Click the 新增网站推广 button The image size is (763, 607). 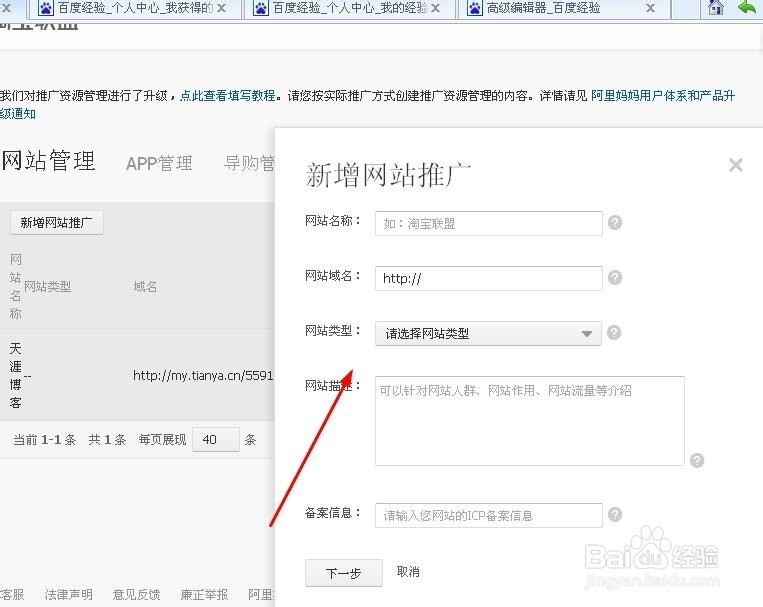tap(56, 222)
